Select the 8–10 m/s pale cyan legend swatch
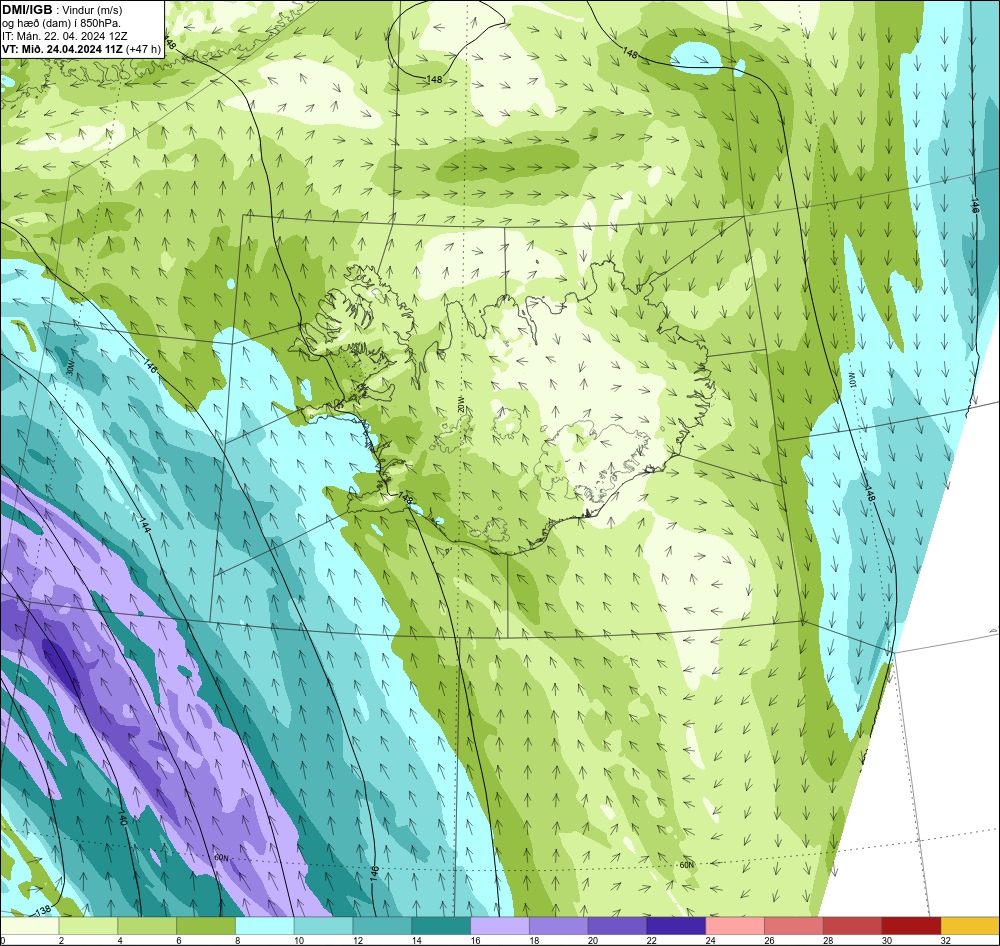Viewport: 1000px width, 946px height. pos(265,926)
